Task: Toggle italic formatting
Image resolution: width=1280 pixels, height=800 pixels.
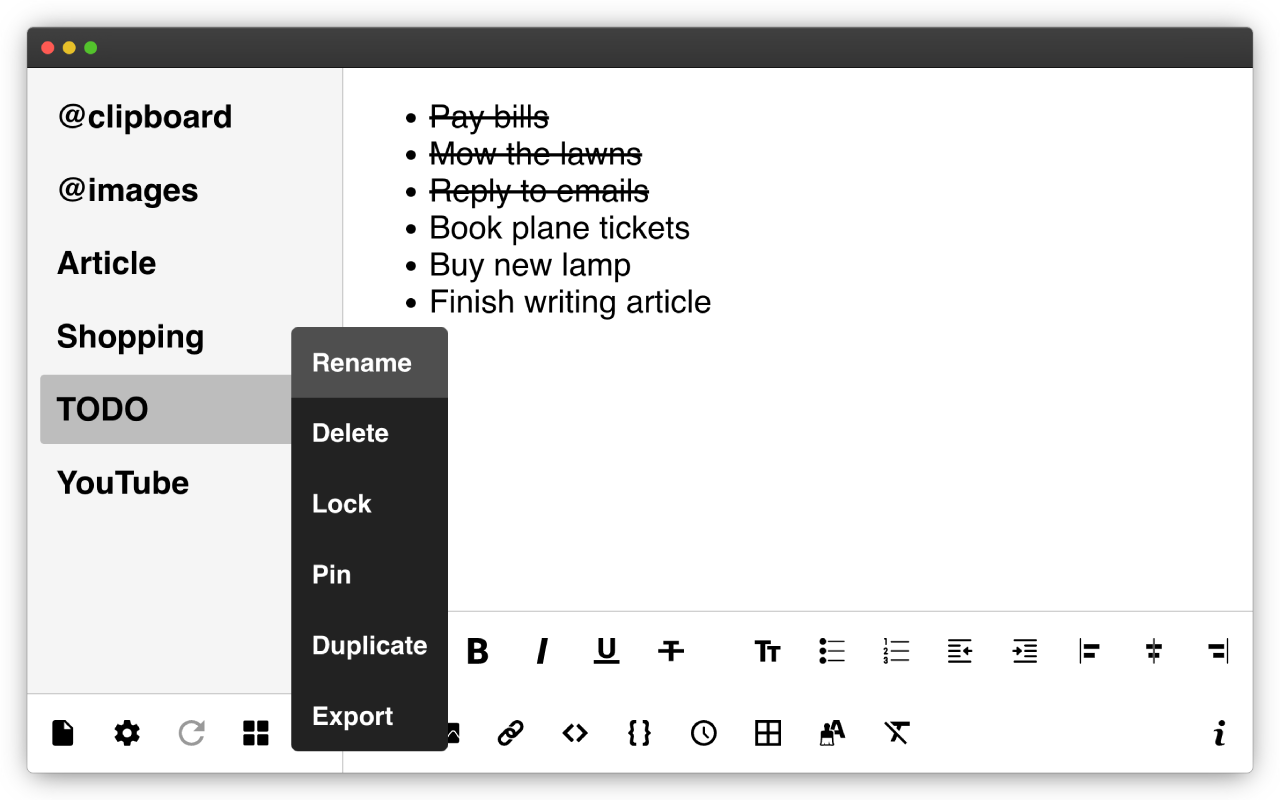Action: pos(542,652)
